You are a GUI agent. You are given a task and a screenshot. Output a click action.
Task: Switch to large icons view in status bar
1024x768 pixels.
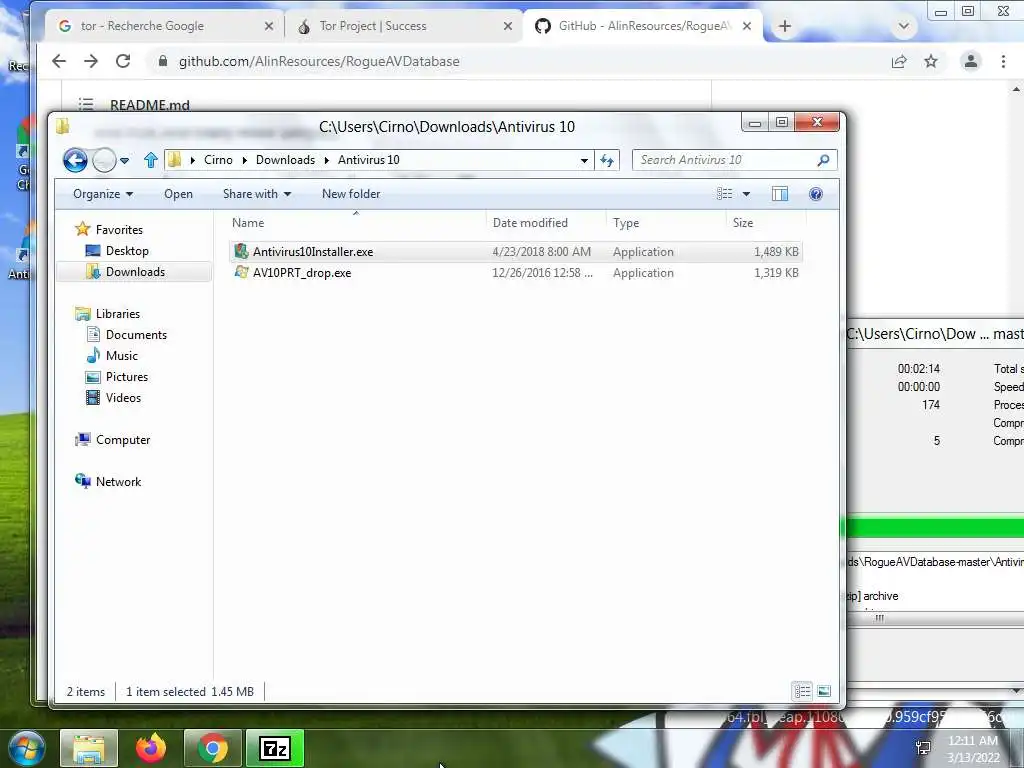click(x=824, y=691)
